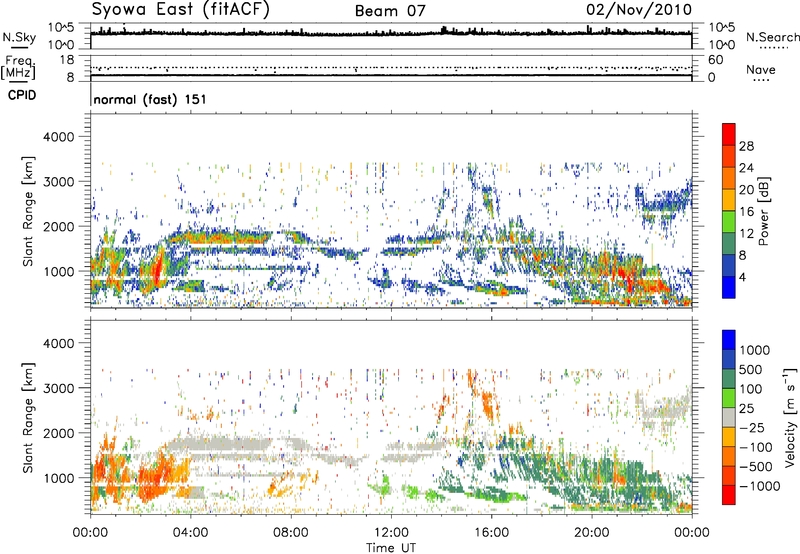Viewport: 800px width, 554px height.
Task: Click the '20:00' time axis label
Action: click(591, 533)
